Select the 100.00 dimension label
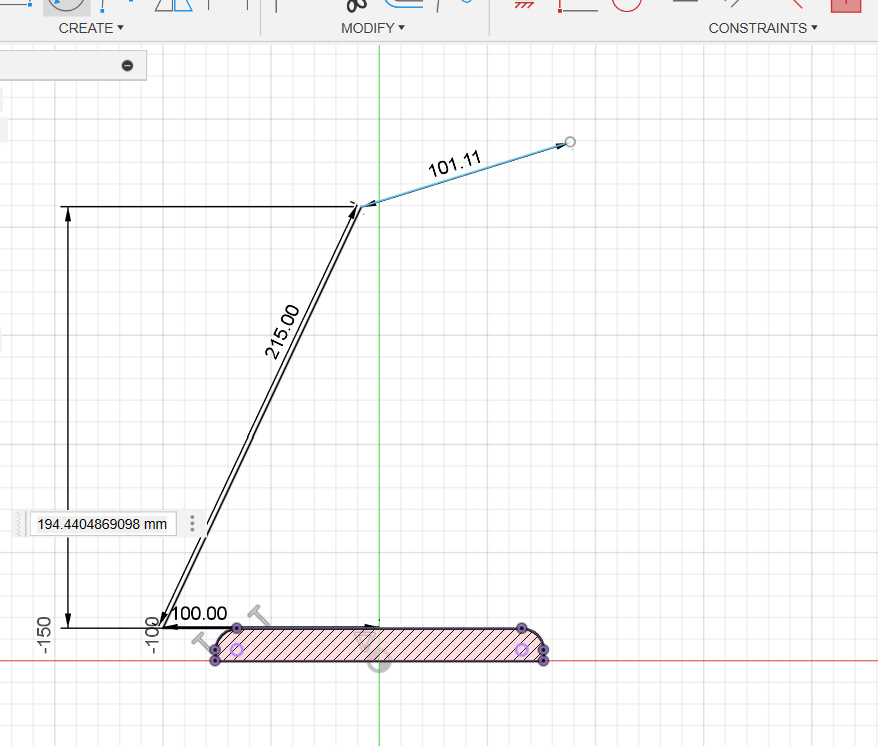 click(199, 613)
